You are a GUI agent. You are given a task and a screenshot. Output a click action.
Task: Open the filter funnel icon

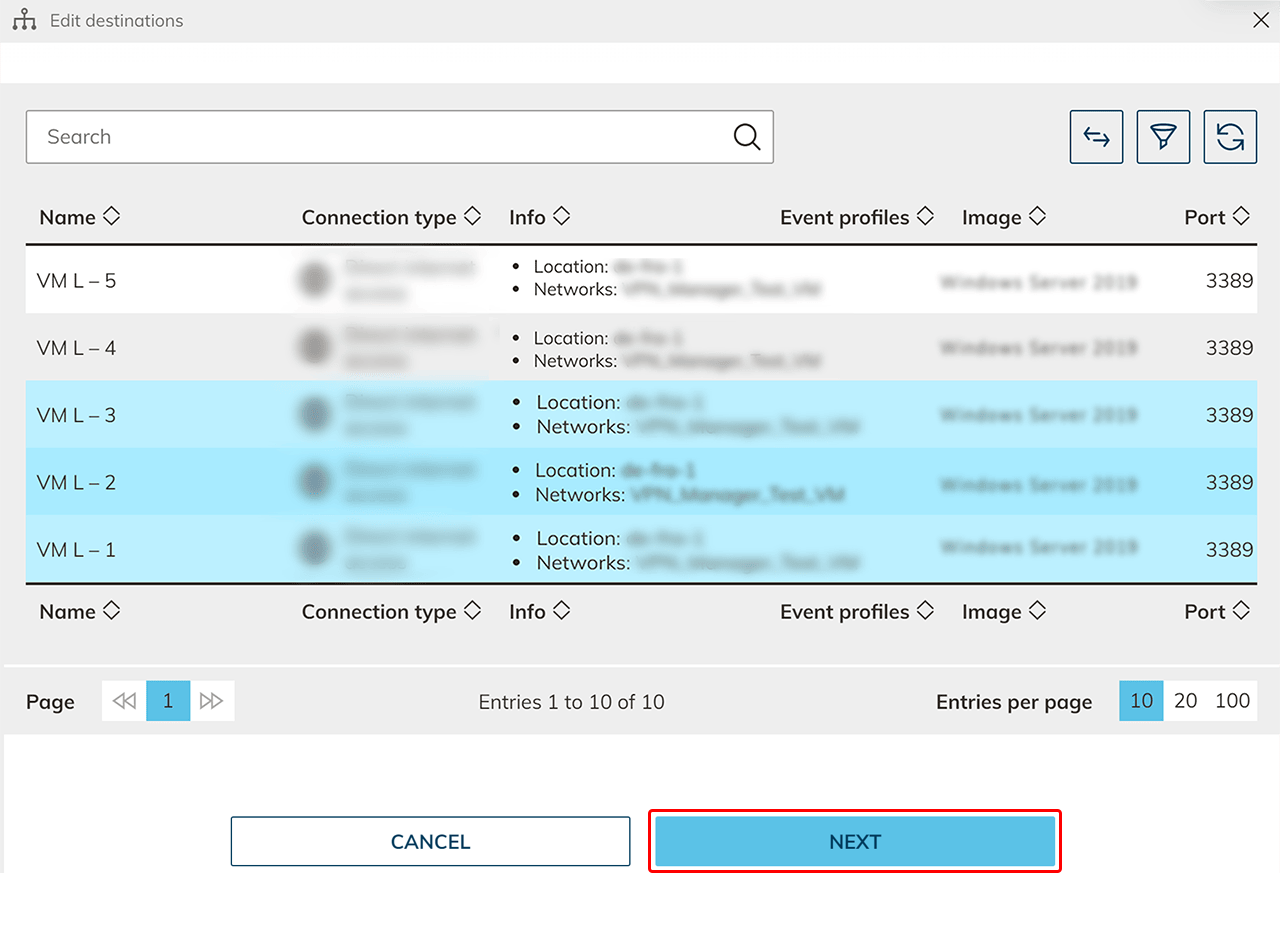[1163, 137]
